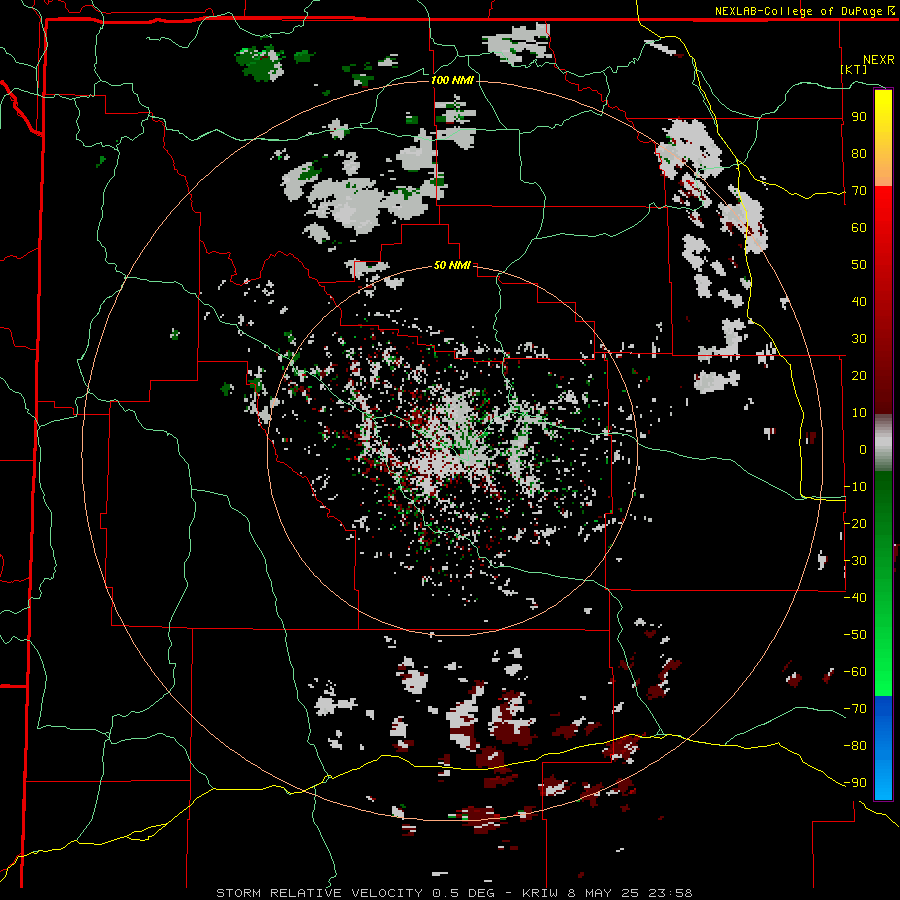Image resolution: width=900 pixels, height=900 pixels.
Task: Click the 0 value on velocity scale
Action: click(863, 450)
